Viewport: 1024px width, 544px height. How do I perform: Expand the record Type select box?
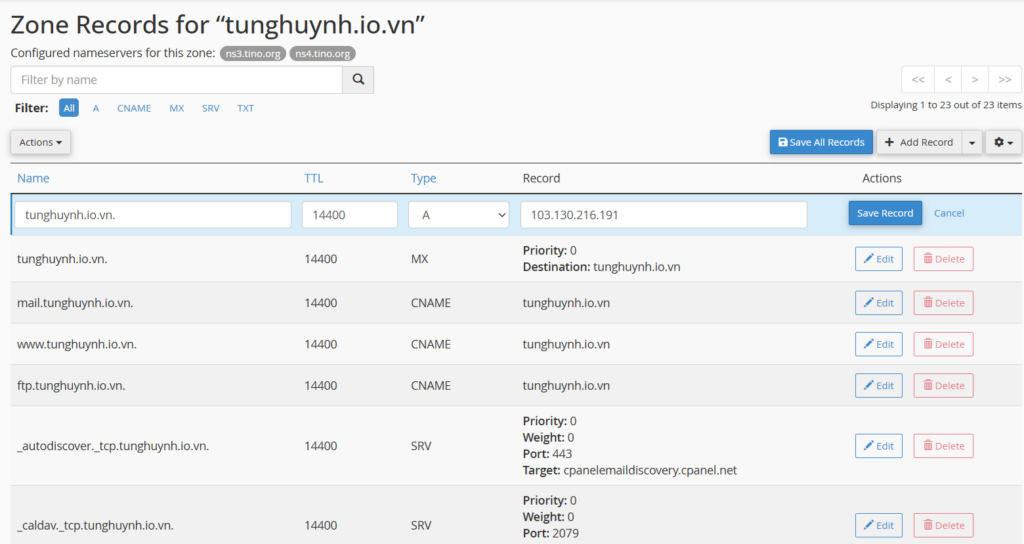459,214
